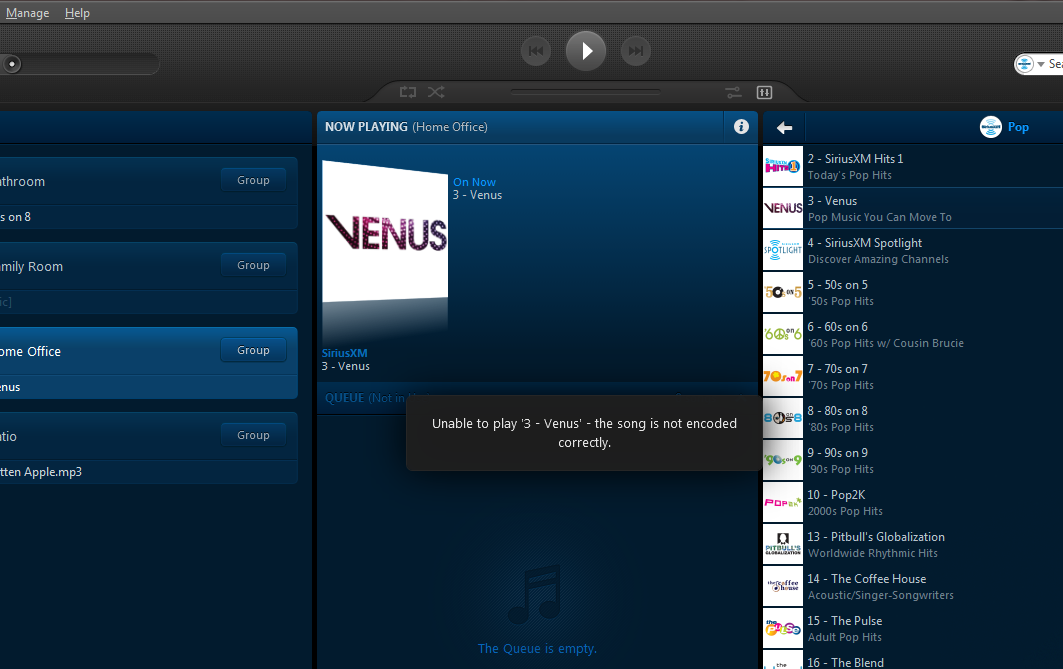Open the equalizer settings icon
Screen dimensions: 1063x669
(x=764, y=92)
